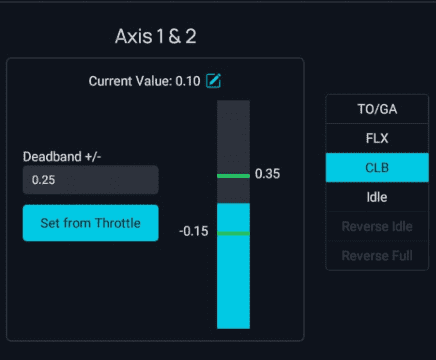Screen dimensions: 436x360
Task: Choose the greyed Reverse Full detent
Action: pyautogui.click(x=377, y=255)
